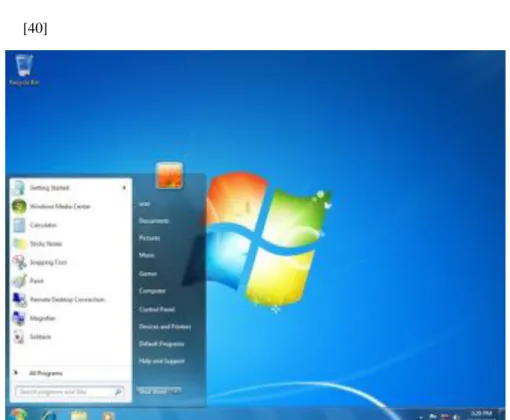Click the volume speaker tray icon
The width and height of the screenshot is (510, 420).
pyautogui.click(x=457, y=417)
